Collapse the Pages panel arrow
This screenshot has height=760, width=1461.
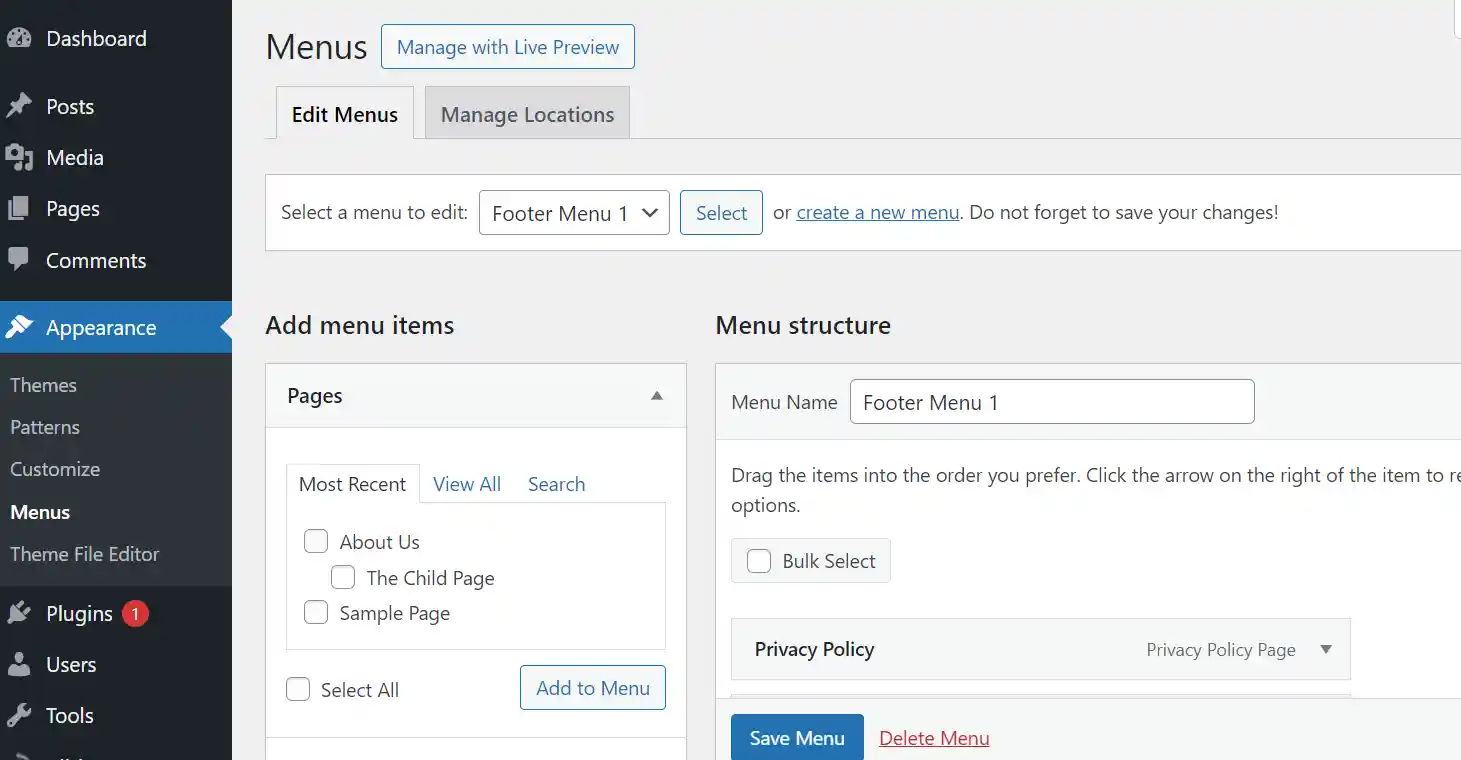(x=657, y=396)
